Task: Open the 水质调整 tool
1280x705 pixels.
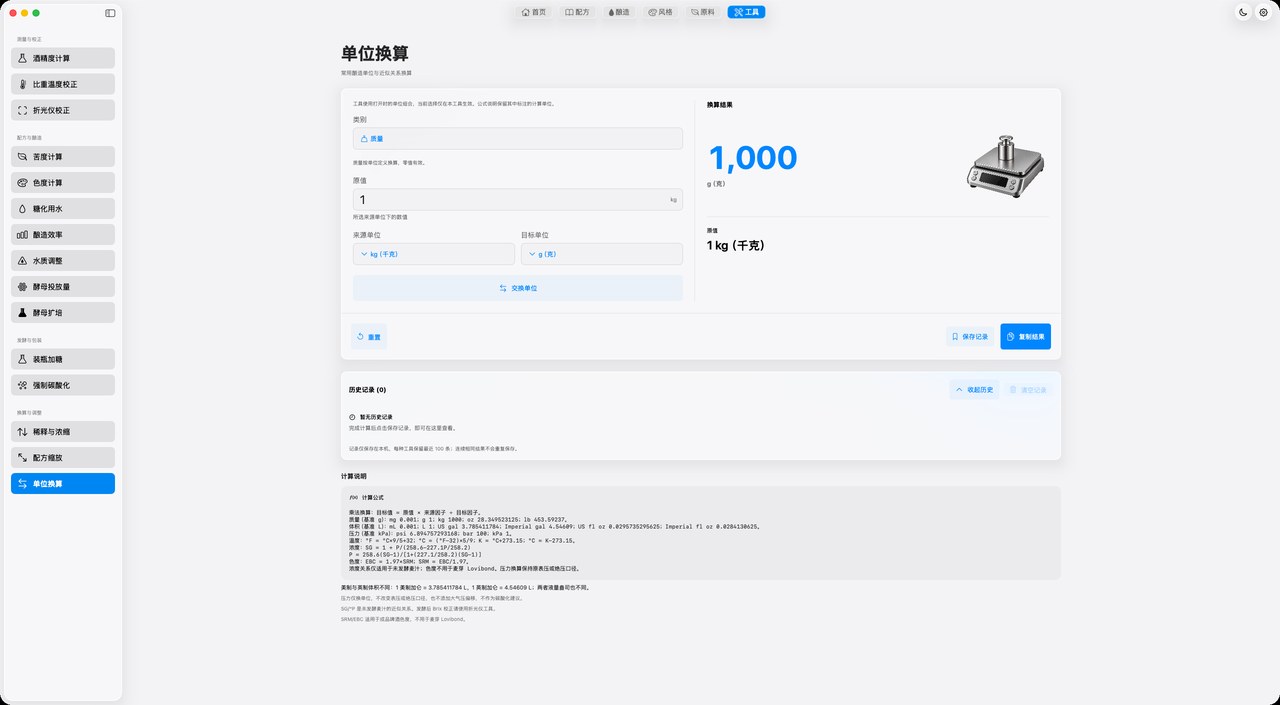Action: (63, 261)
